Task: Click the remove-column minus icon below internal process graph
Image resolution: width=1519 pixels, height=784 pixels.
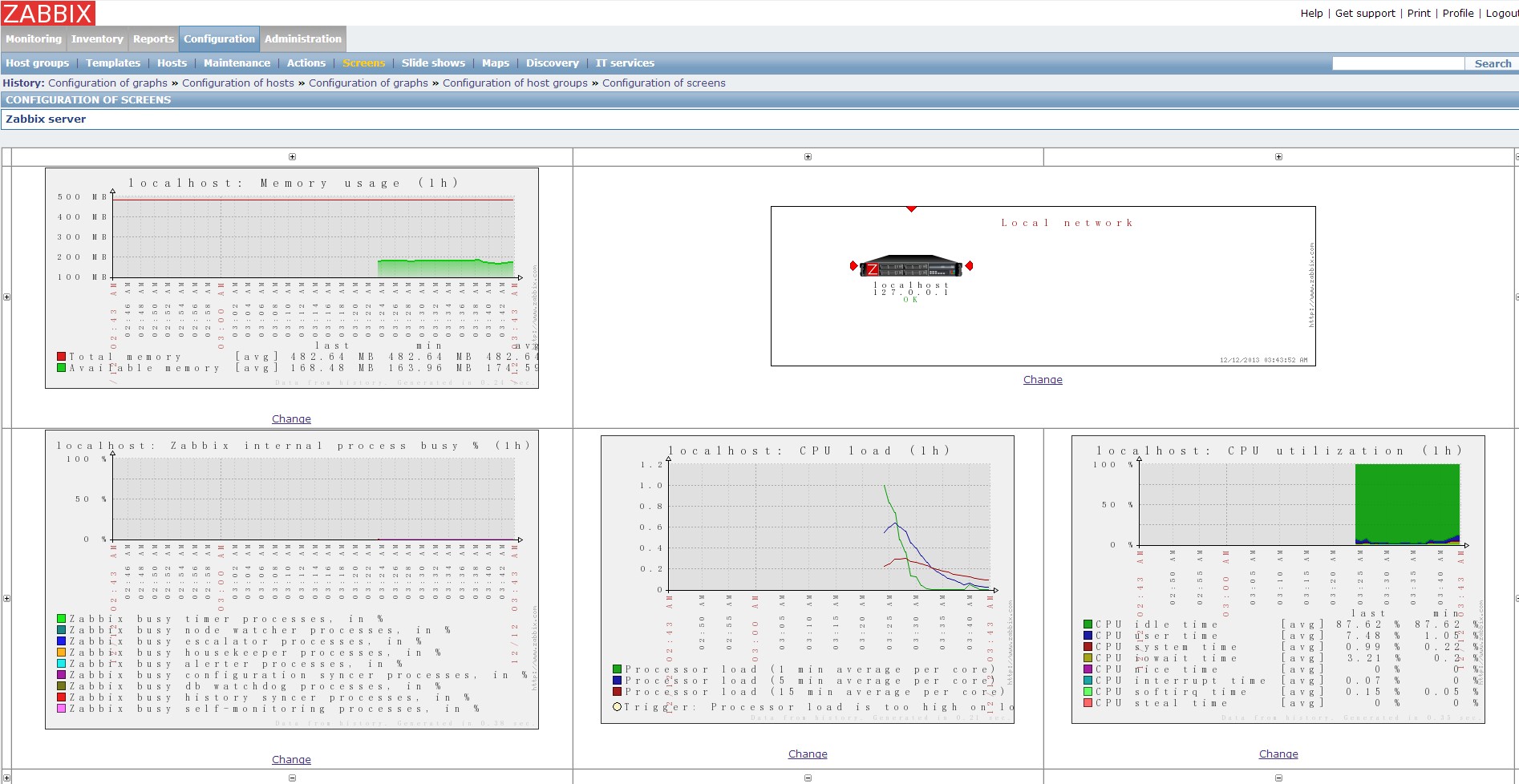Action: (292, 778)
